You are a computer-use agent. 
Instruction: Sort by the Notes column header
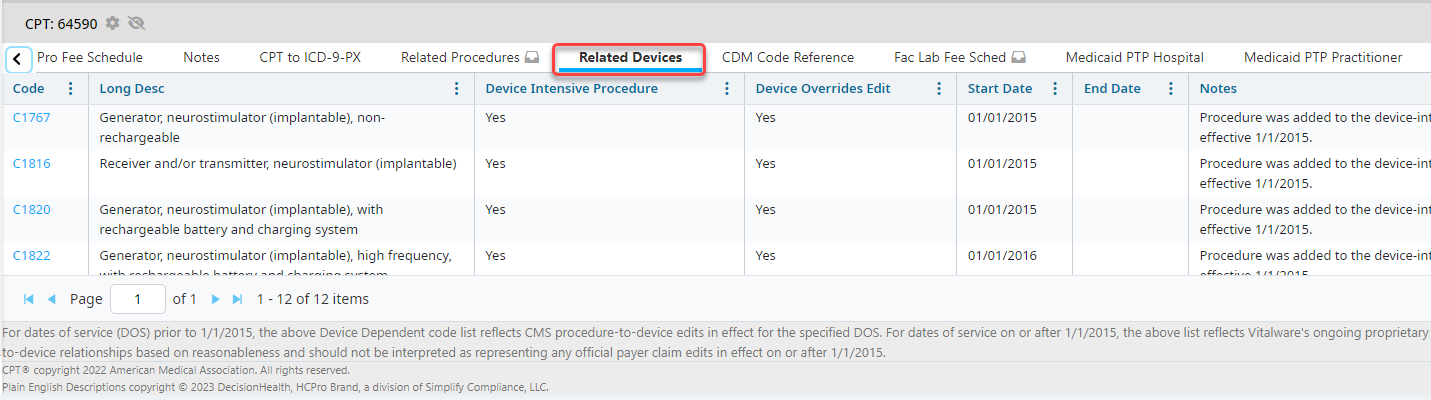1218,89
